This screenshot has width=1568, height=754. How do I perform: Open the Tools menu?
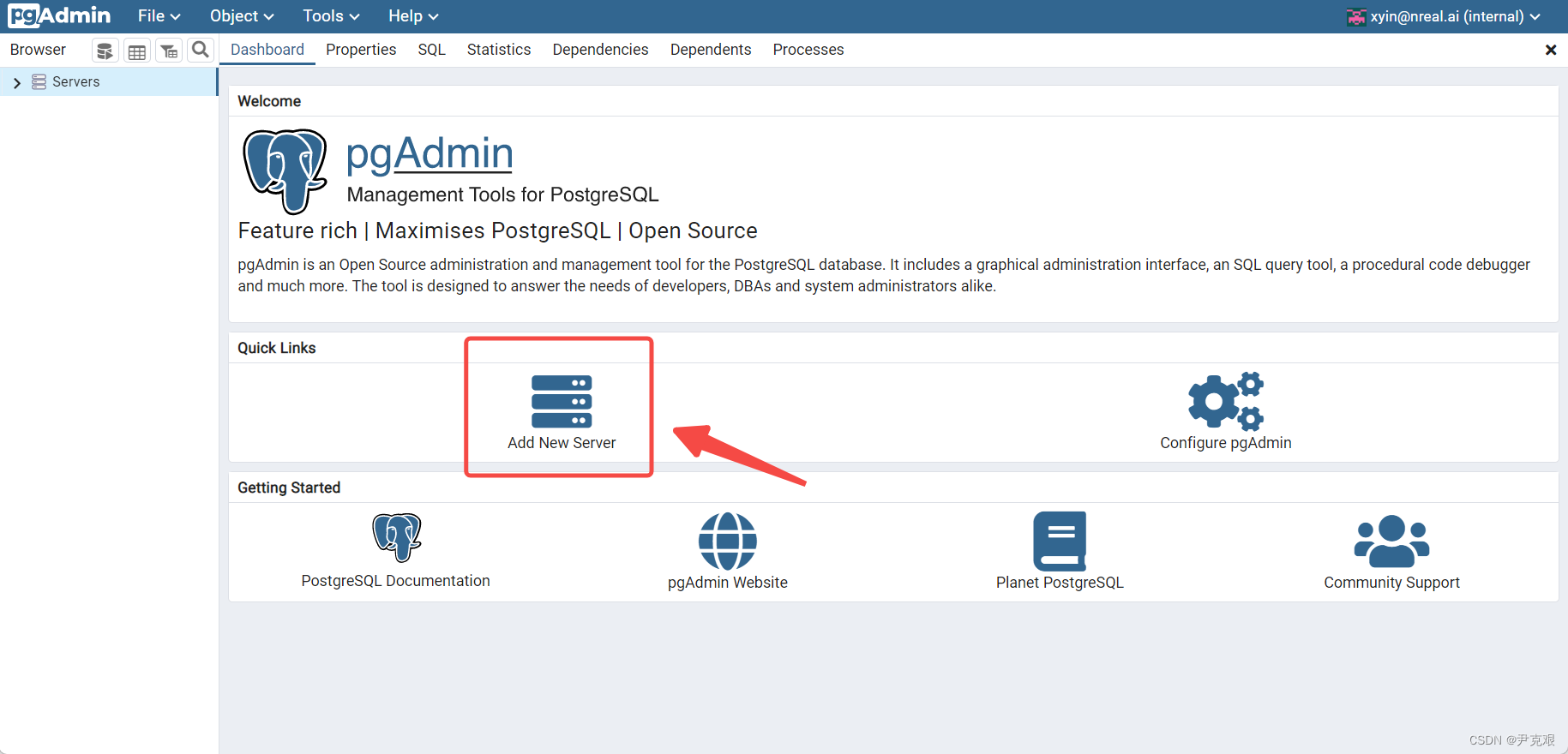[x=331, y=16]
